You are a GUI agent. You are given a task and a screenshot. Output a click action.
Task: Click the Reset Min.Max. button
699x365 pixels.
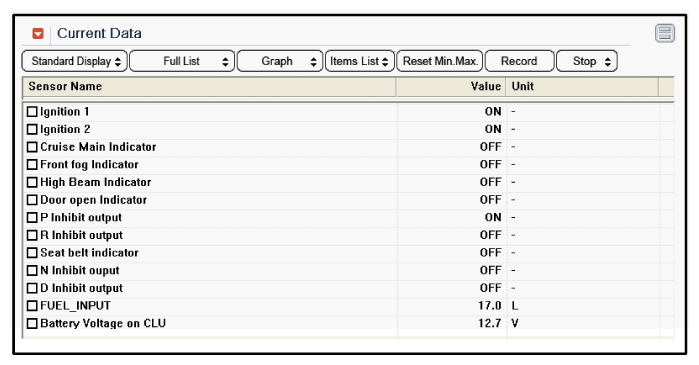tap(440, 61)
